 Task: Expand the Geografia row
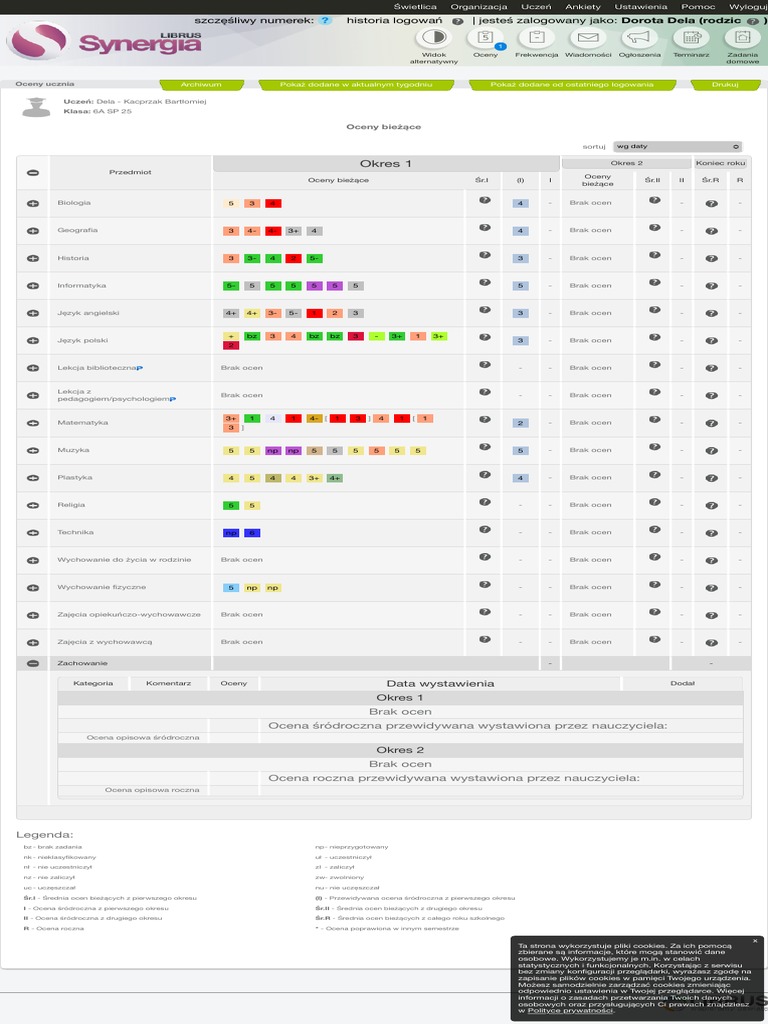coord(33,231)
